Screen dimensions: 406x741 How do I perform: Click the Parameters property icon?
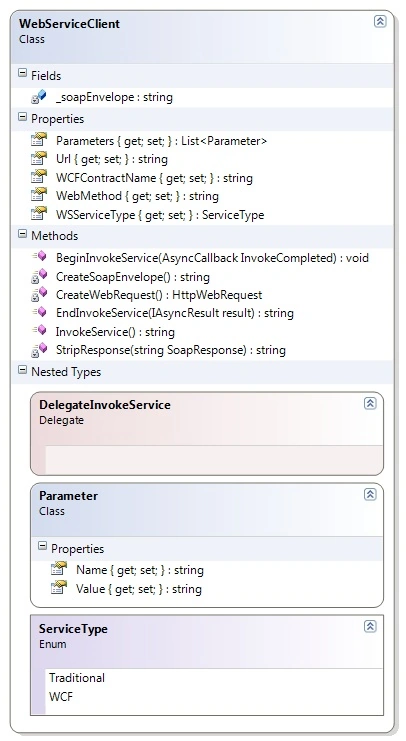[x=39, y=140]
